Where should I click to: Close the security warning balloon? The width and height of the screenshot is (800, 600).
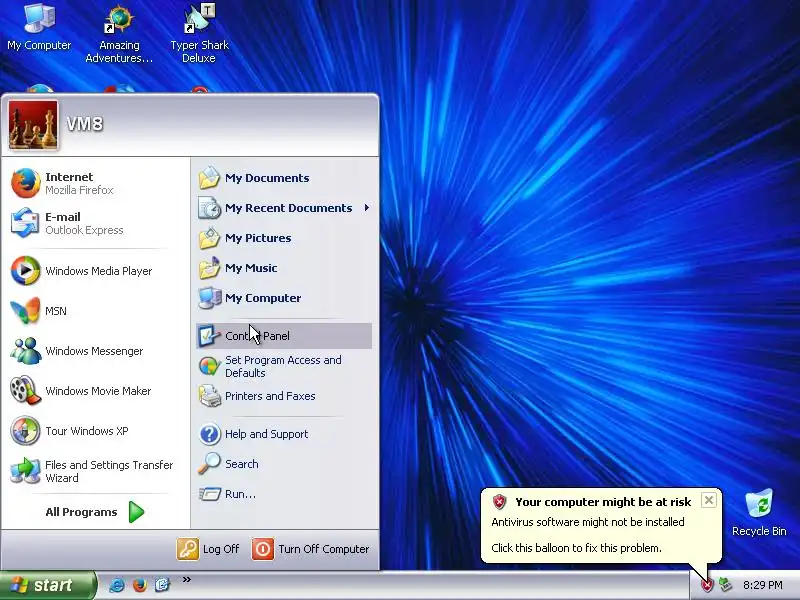(709, 500)
